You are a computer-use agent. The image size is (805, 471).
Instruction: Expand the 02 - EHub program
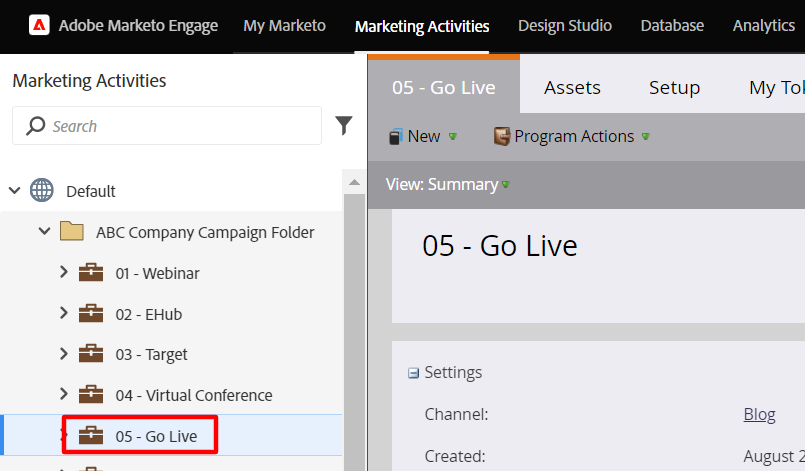[64, 312]
